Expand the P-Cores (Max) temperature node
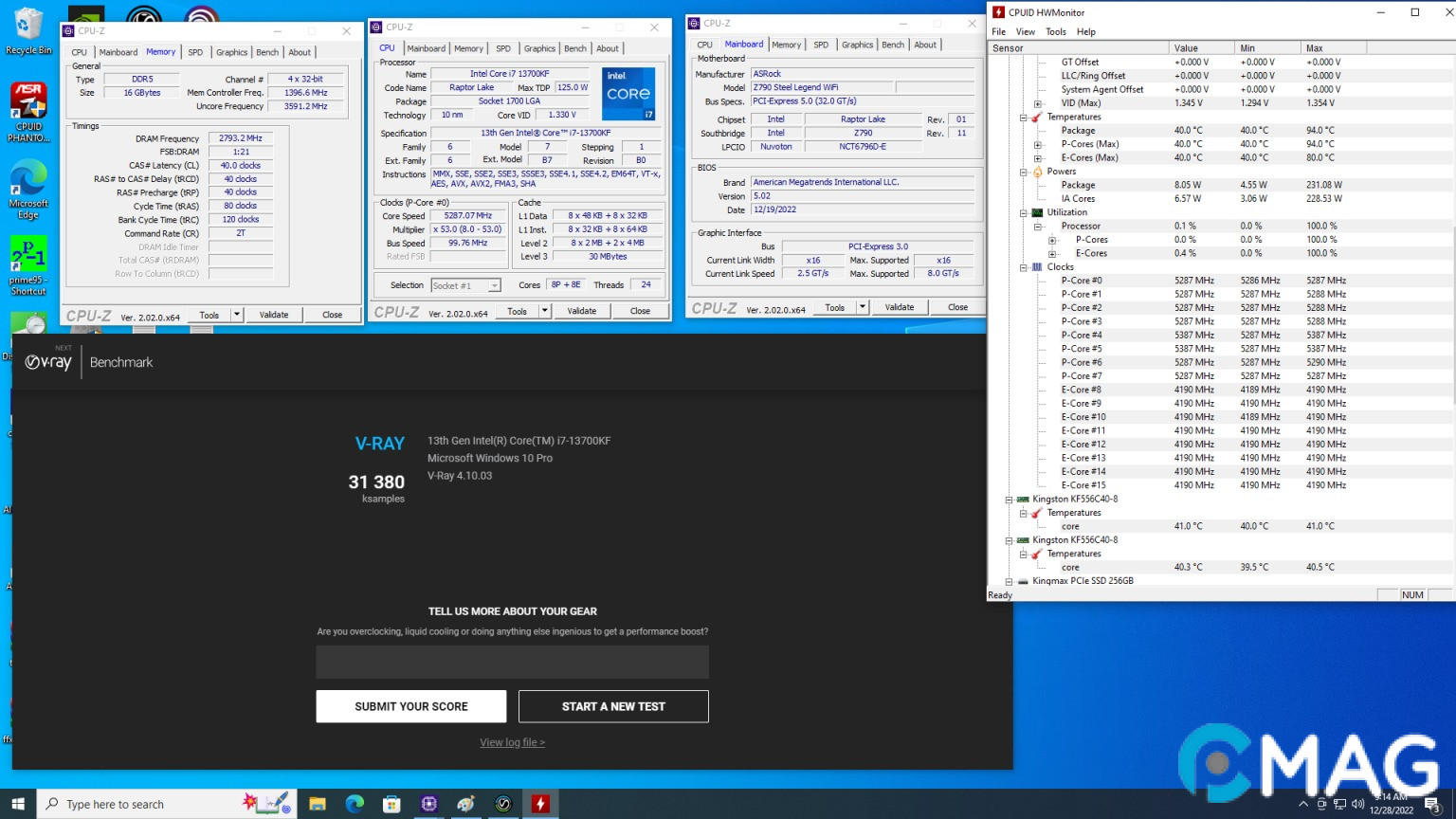The image size is (1456, 819). coord(1038,145)
